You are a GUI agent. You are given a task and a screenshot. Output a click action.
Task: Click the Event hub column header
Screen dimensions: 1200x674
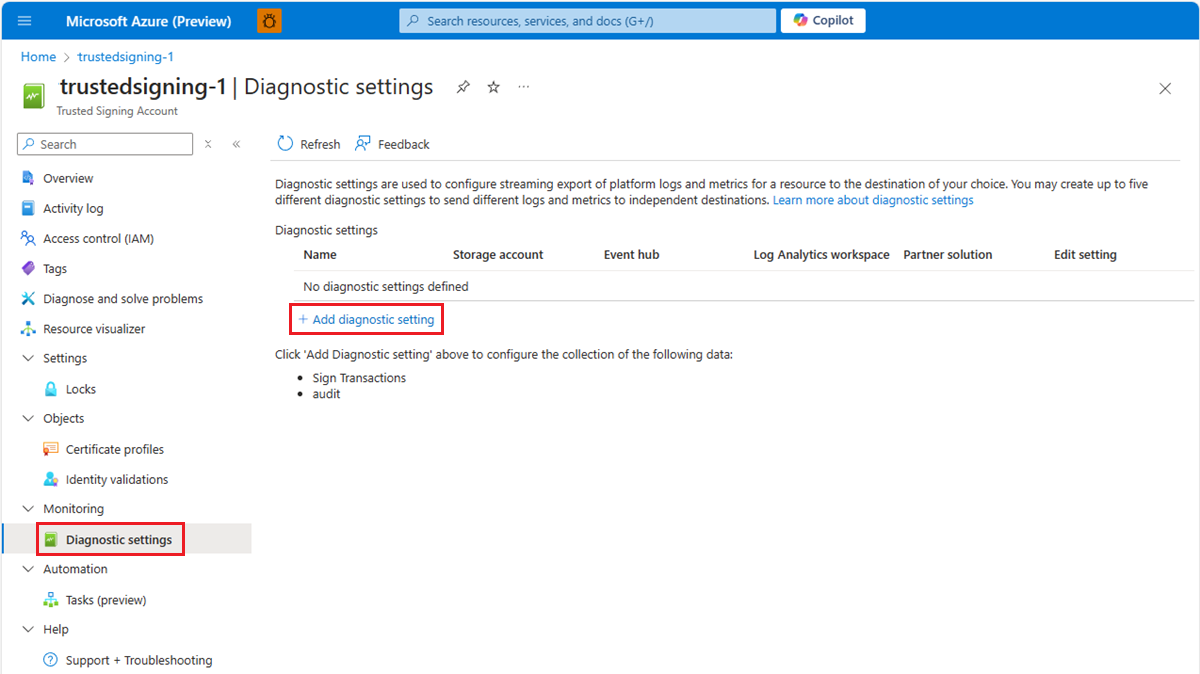(631, 254)
